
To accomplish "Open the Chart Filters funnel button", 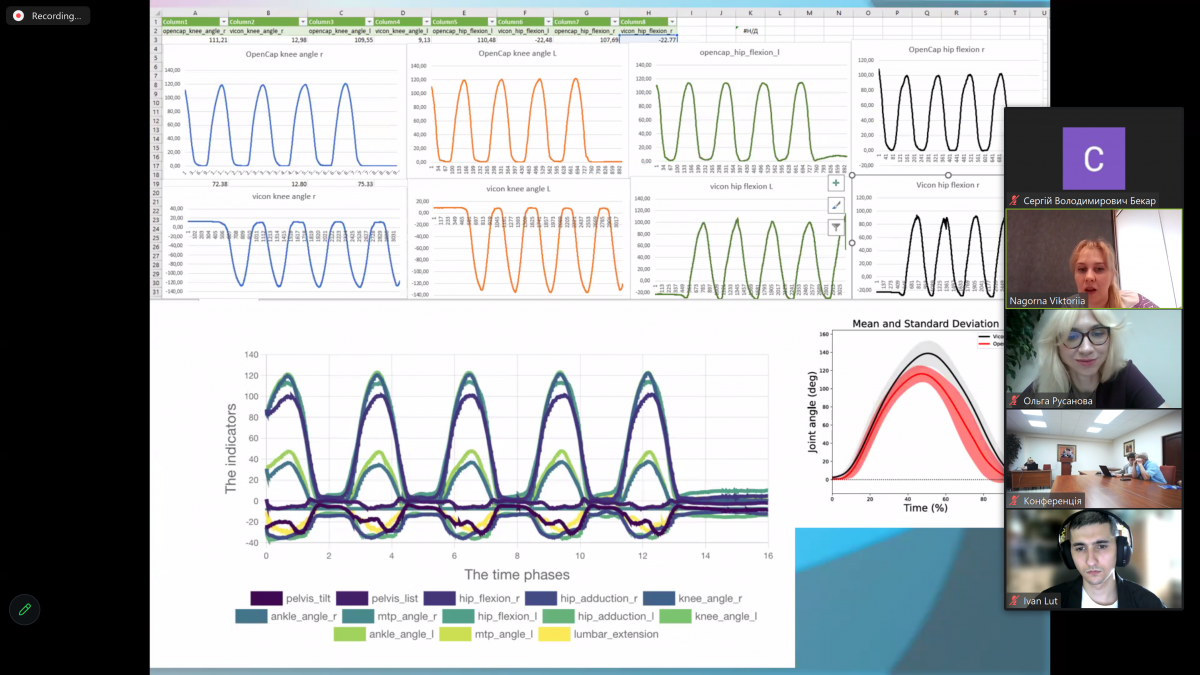I will click(x=836, y=227).
